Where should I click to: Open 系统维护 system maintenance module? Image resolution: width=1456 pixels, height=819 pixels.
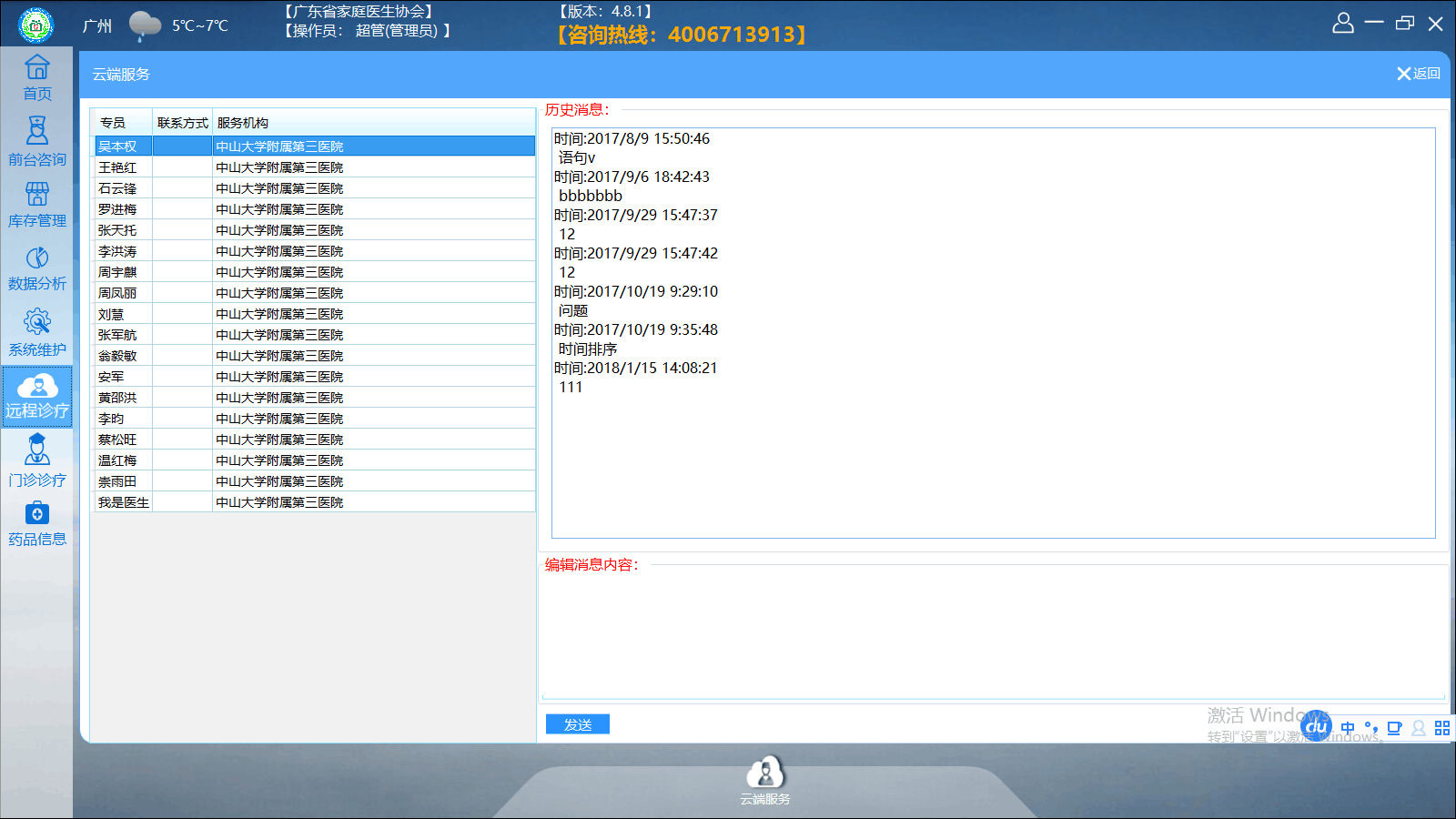tap(37, 332)
